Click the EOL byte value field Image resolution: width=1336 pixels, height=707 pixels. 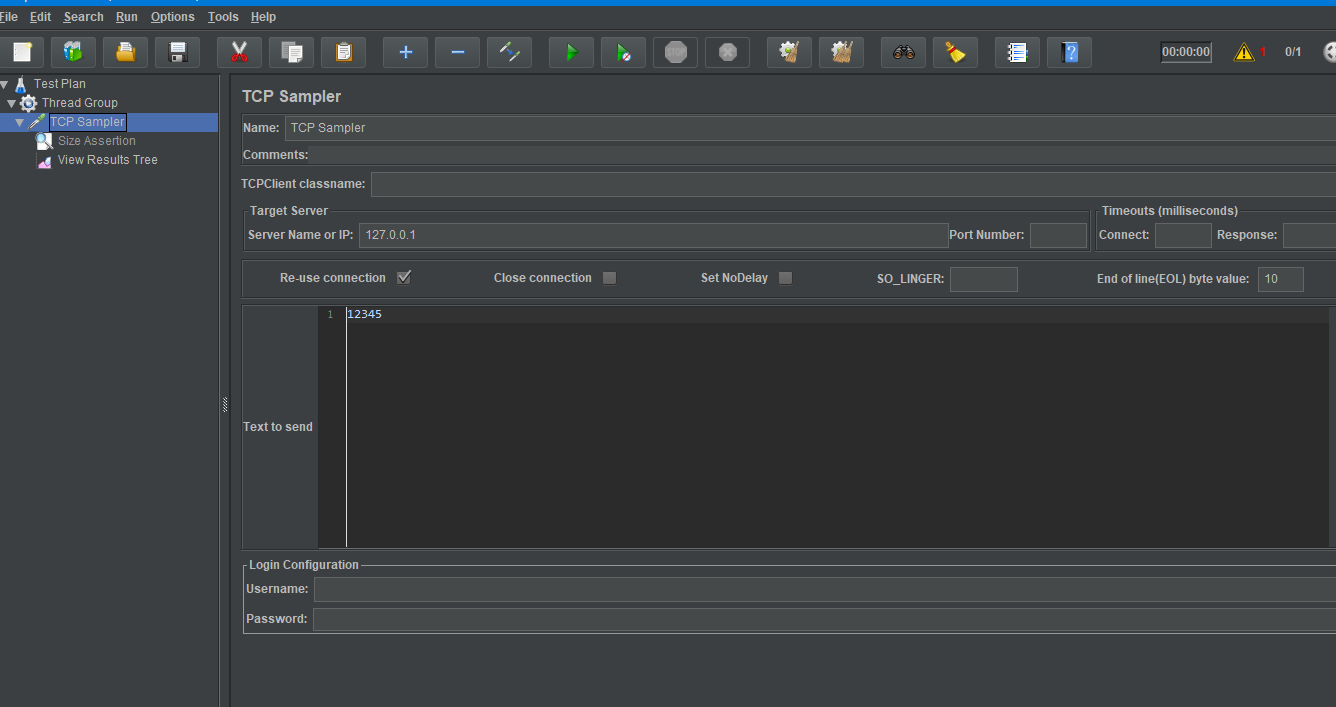click(1281, 279)
